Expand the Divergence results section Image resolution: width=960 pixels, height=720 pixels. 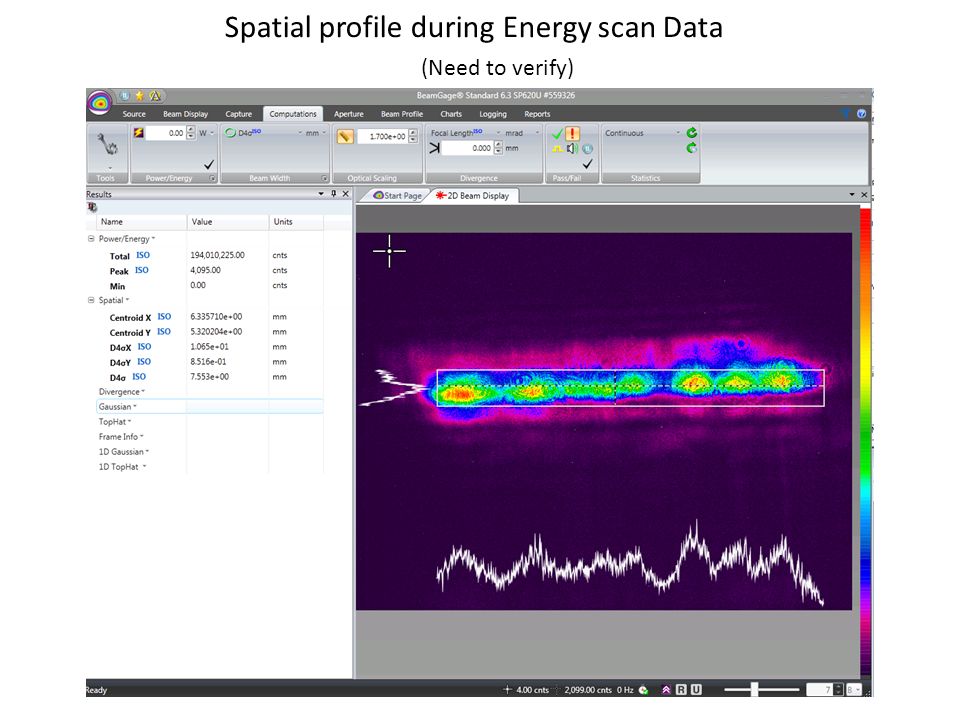click(x=121, y=392)
